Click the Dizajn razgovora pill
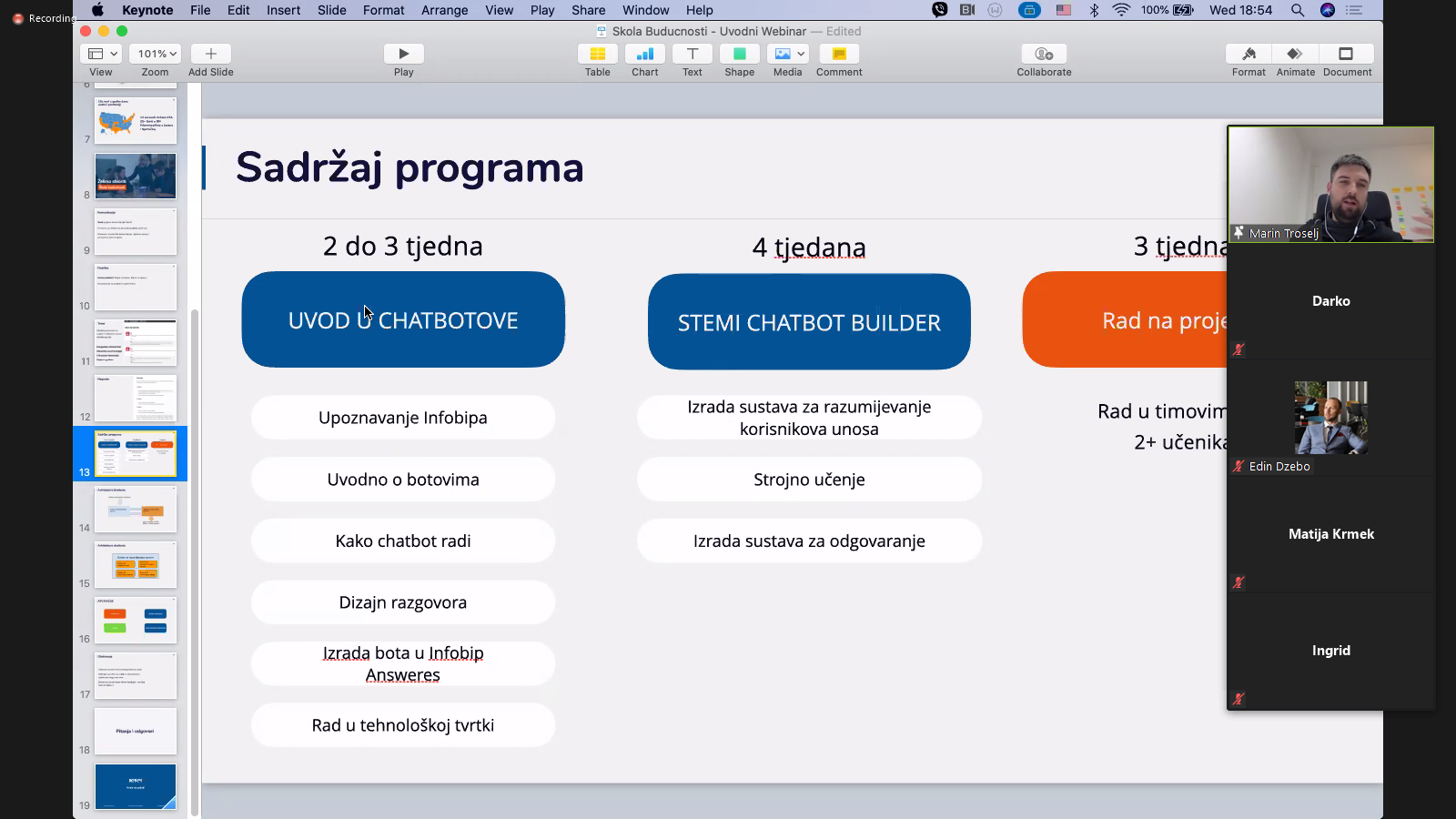1456x819 pixels. 403,602
